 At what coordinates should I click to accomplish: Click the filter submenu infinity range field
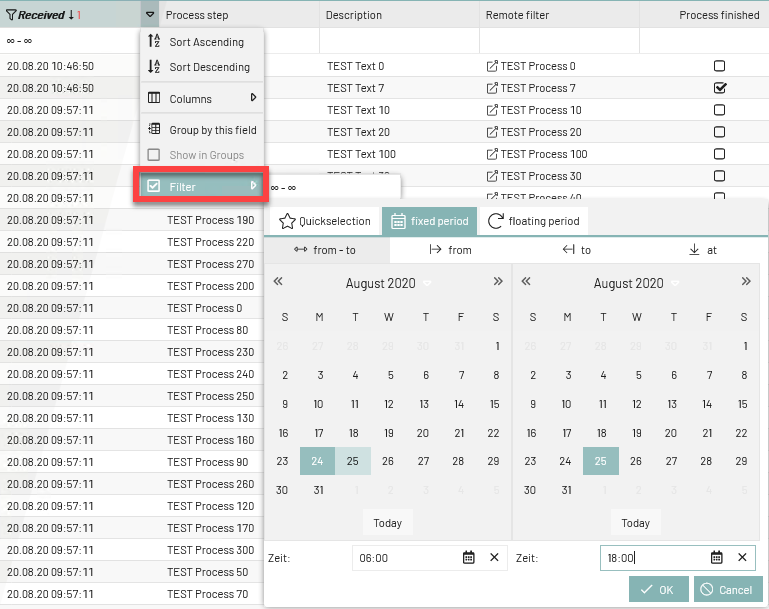[x=333, y=187]
